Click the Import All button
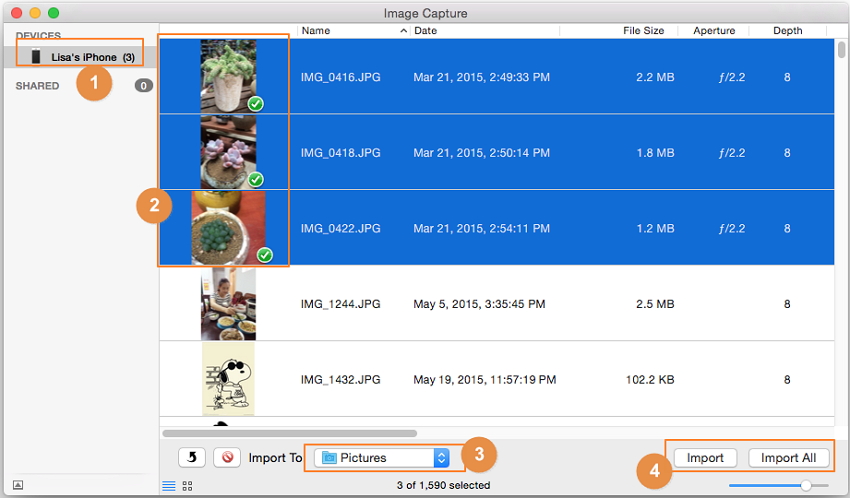This screenshot has height=498, width=850. point(788,458)
